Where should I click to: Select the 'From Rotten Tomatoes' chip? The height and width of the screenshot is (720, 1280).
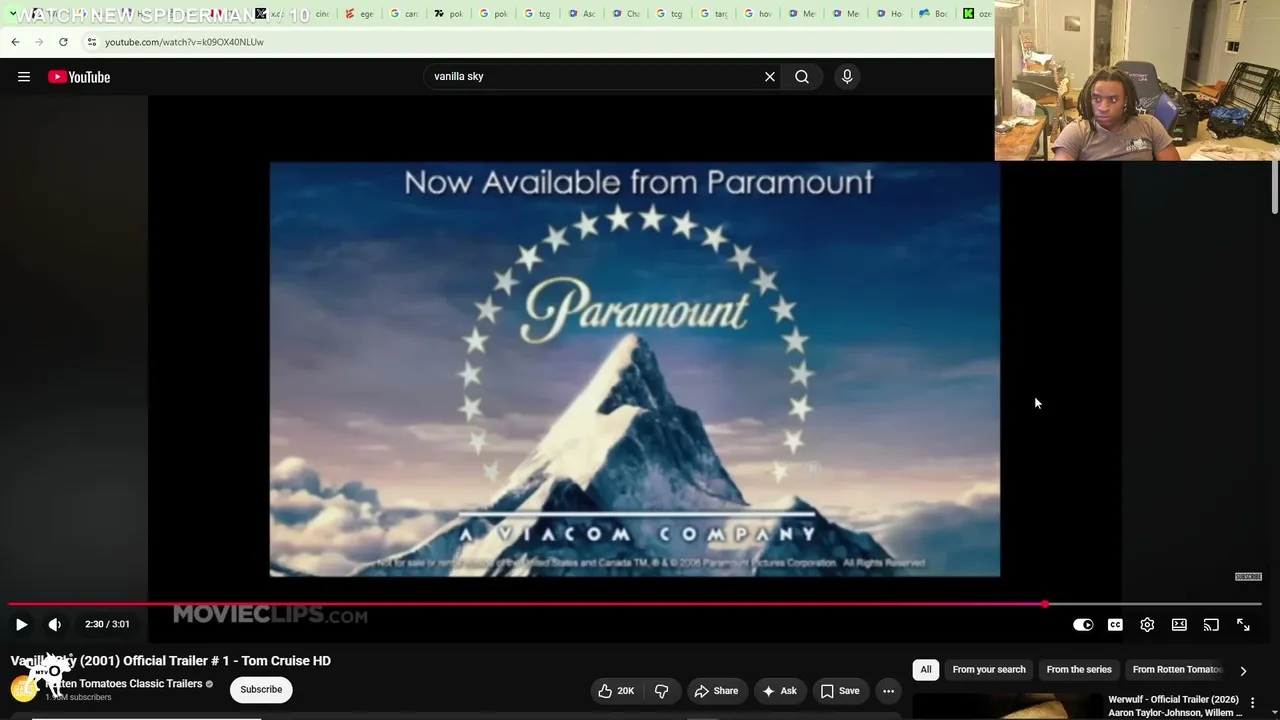tap(1177, 670)
